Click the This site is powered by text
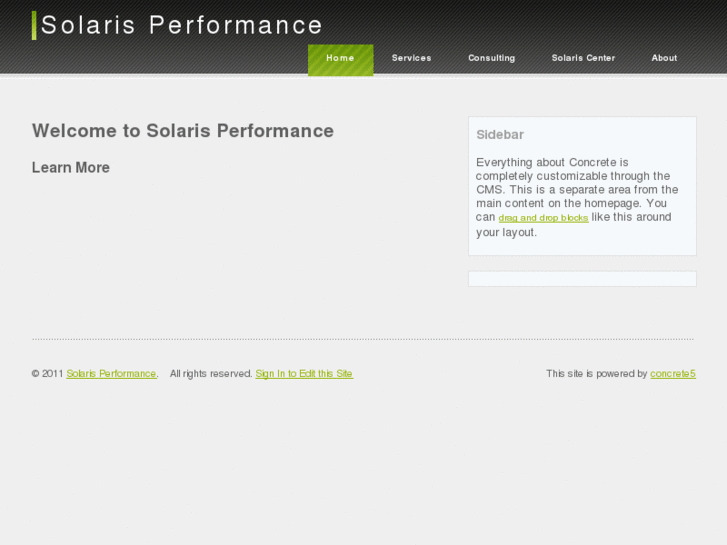 coord(596,374)
